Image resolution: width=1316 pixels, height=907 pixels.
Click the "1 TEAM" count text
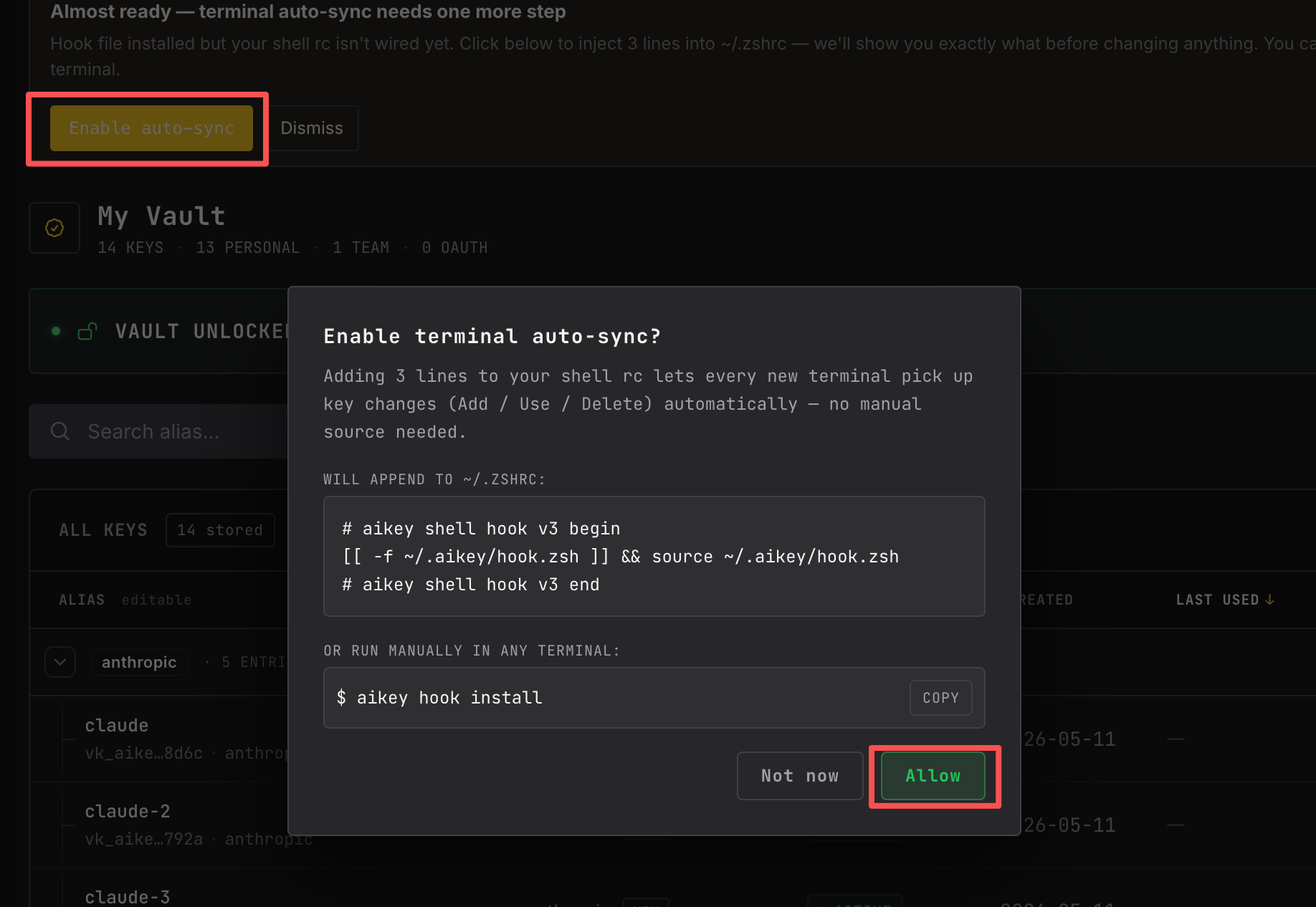point(361,247)
